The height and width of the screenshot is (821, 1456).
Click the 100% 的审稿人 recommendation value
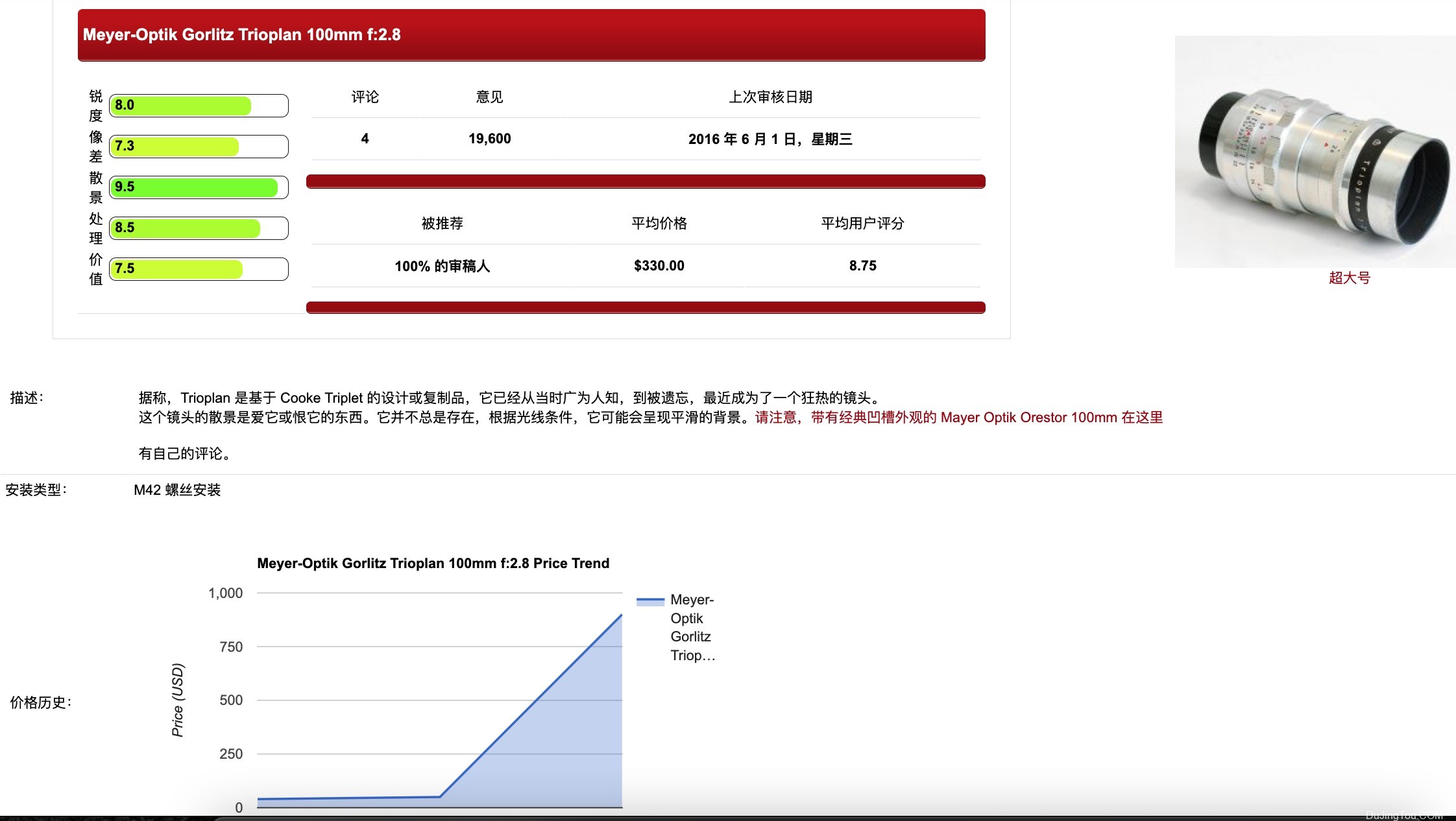[x=443, y=267]
